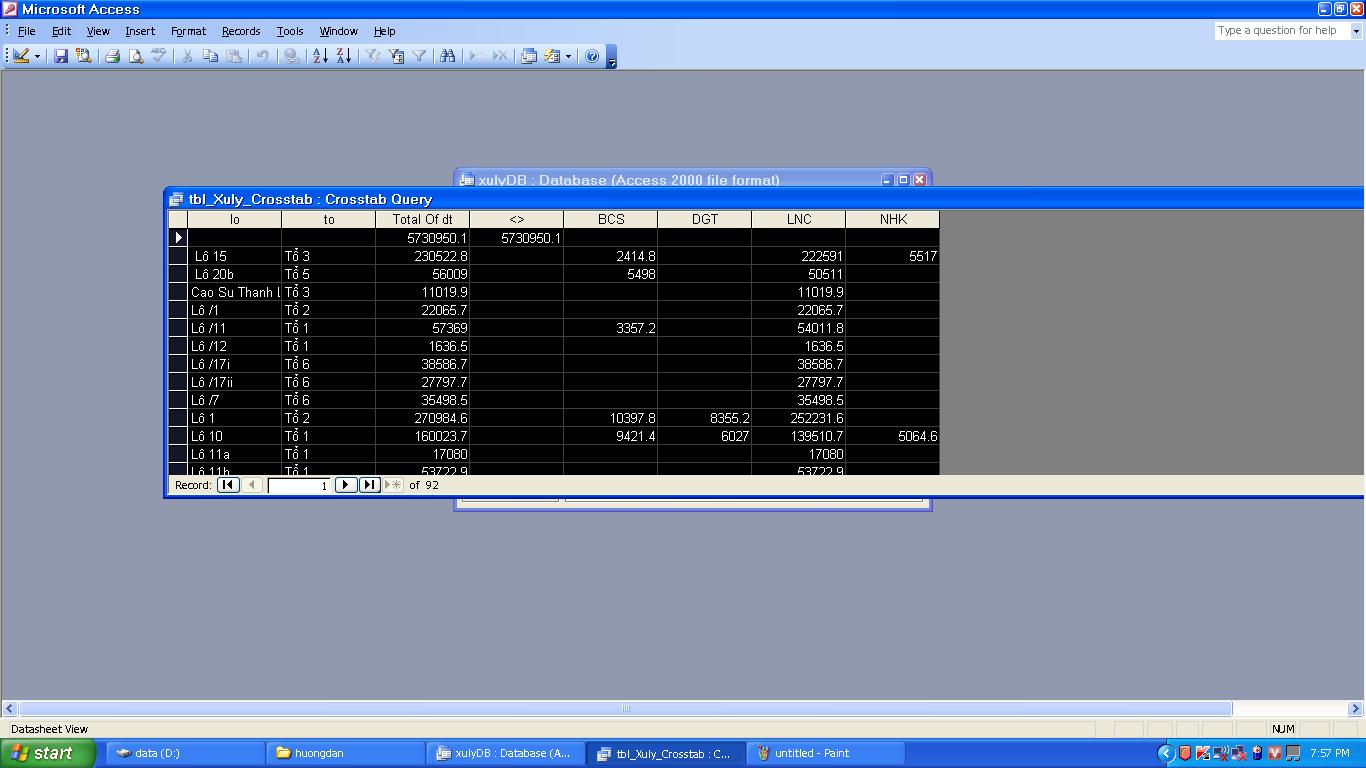Select the 'NHK' column header

892,219
